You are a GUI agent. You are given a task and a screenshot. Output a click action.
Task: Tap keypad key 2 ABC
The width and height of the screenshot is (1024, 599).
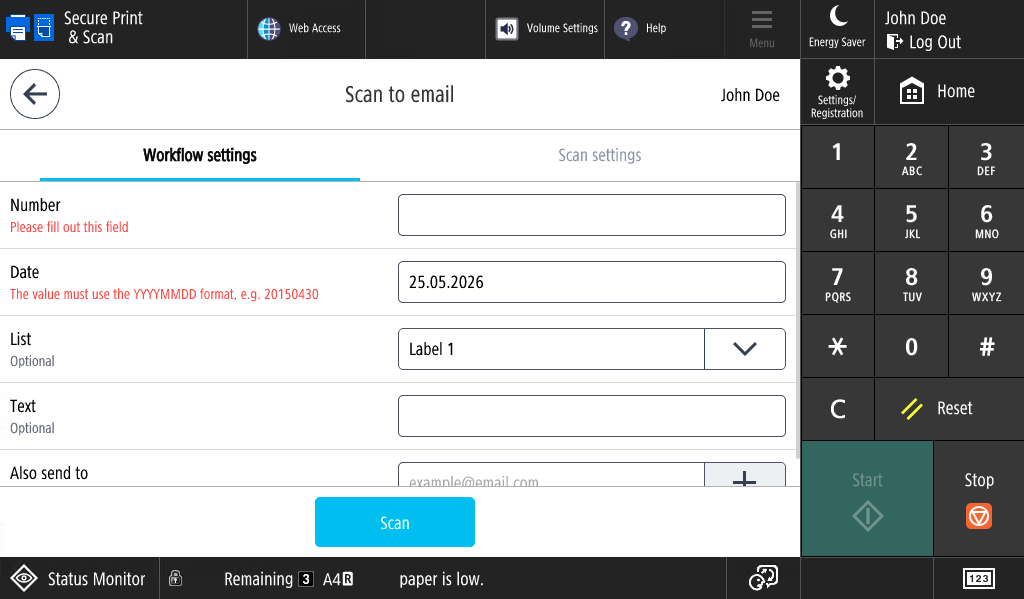[x=911, y=157]
